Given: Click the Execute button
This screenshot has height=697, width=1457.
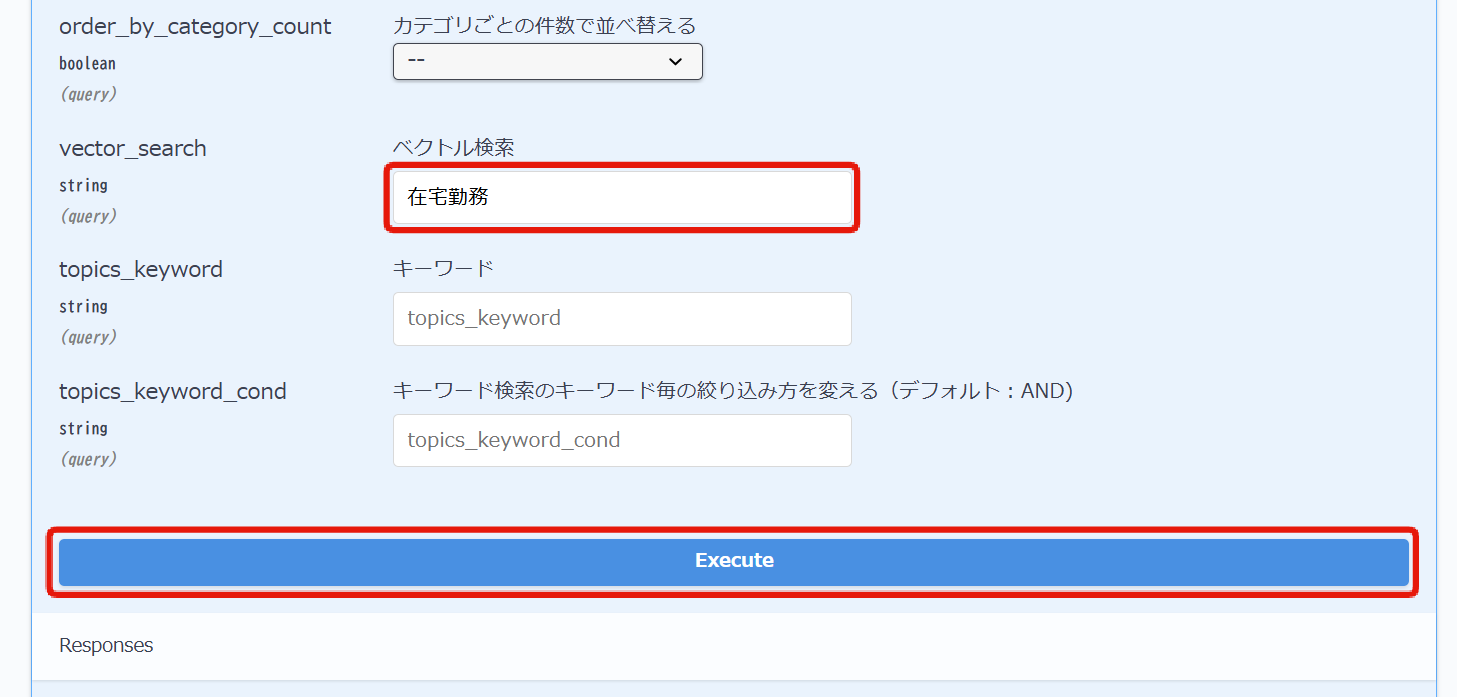Looking at the screenshot, I should pos(734,560).
